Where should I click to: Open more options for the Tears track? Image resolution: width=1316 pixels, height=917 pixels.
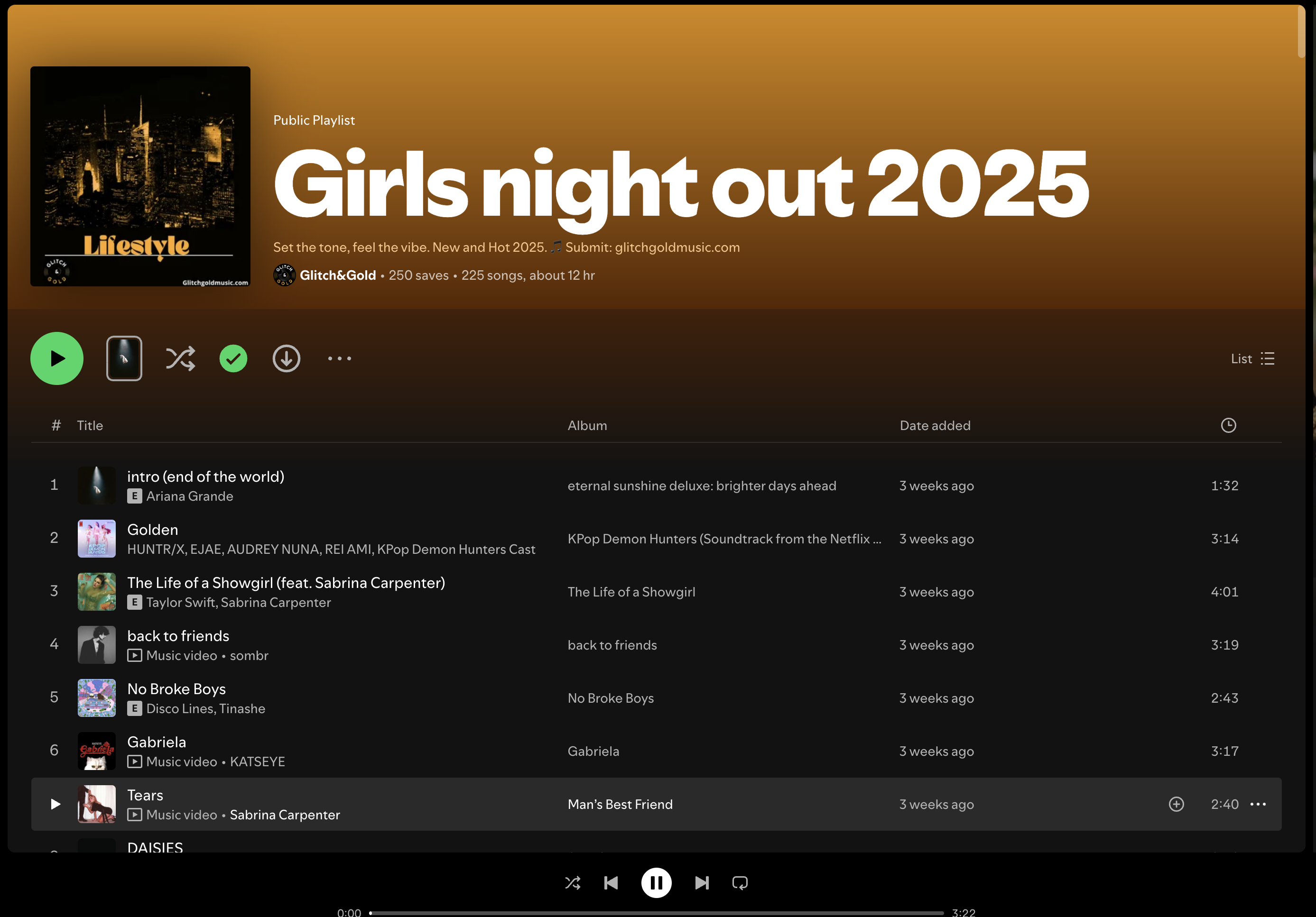pos(1258,804)
